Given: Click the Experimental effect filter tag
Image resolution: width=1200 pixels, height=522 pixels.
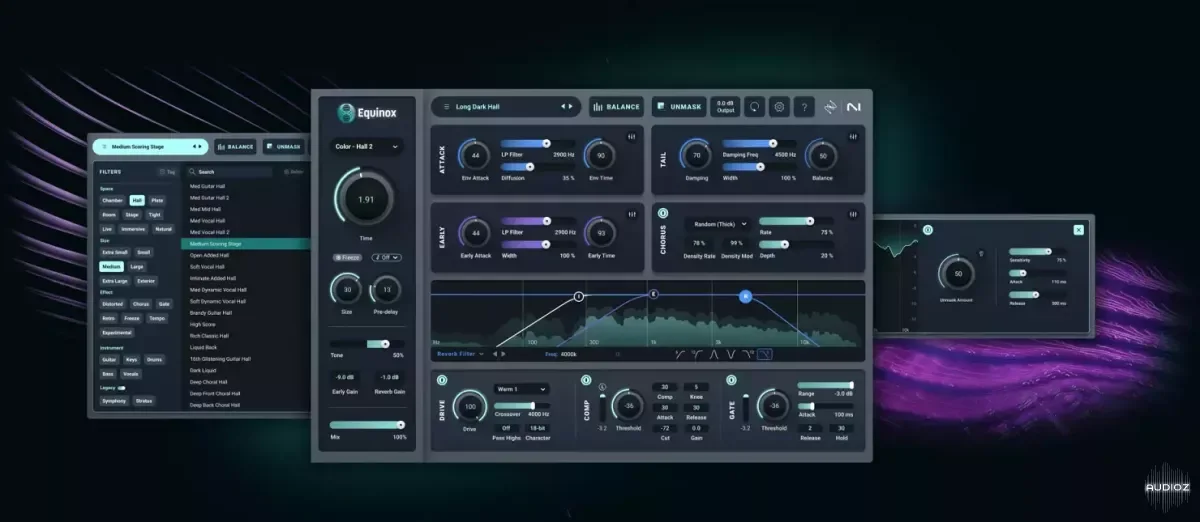Looking at the screenshot, I should coord(116,332).
